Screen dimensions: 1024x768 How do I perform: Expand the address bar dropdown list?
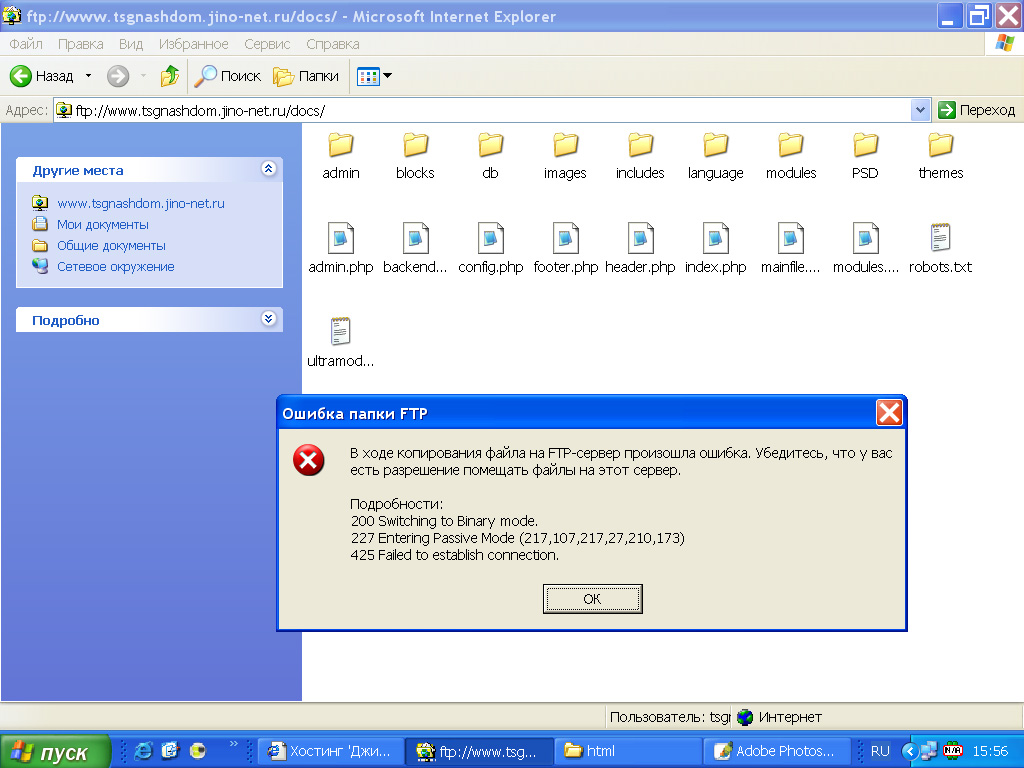click(920, 110)
